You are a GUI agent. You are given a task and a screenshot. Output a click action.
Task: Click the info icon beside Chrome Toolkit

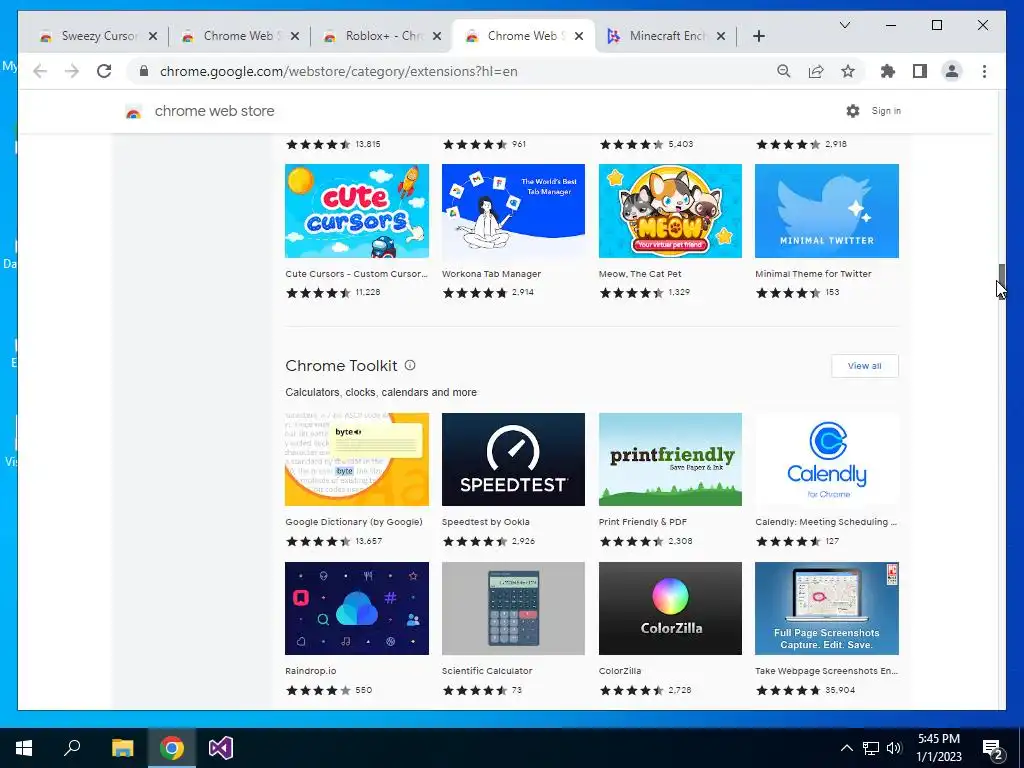click(410, 365)
